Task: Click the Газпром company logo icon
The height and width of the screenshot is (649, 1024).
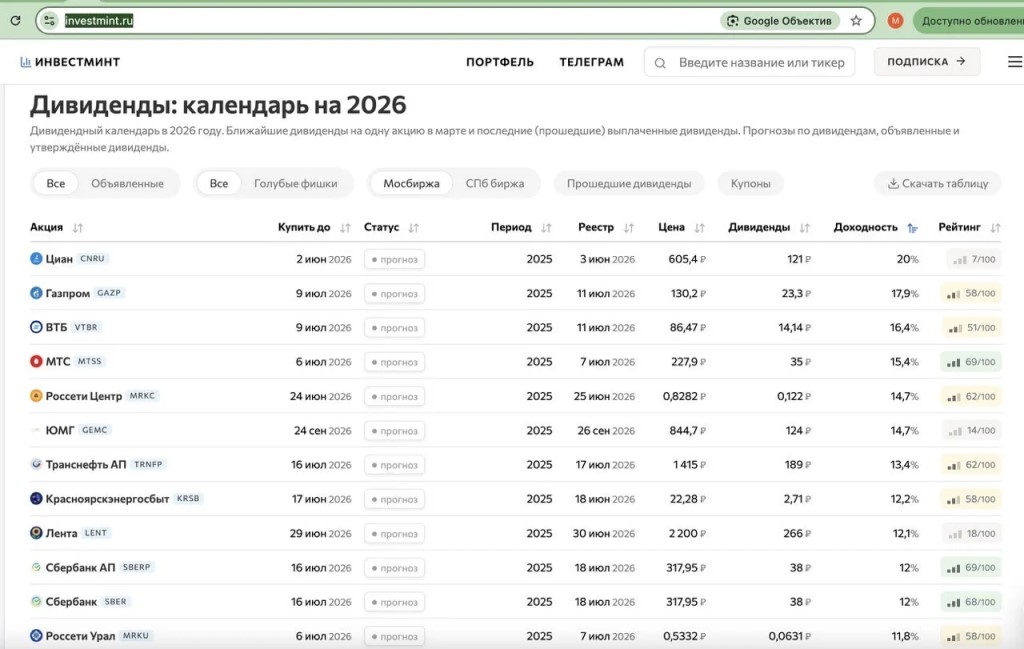Action: pos(37,293)
